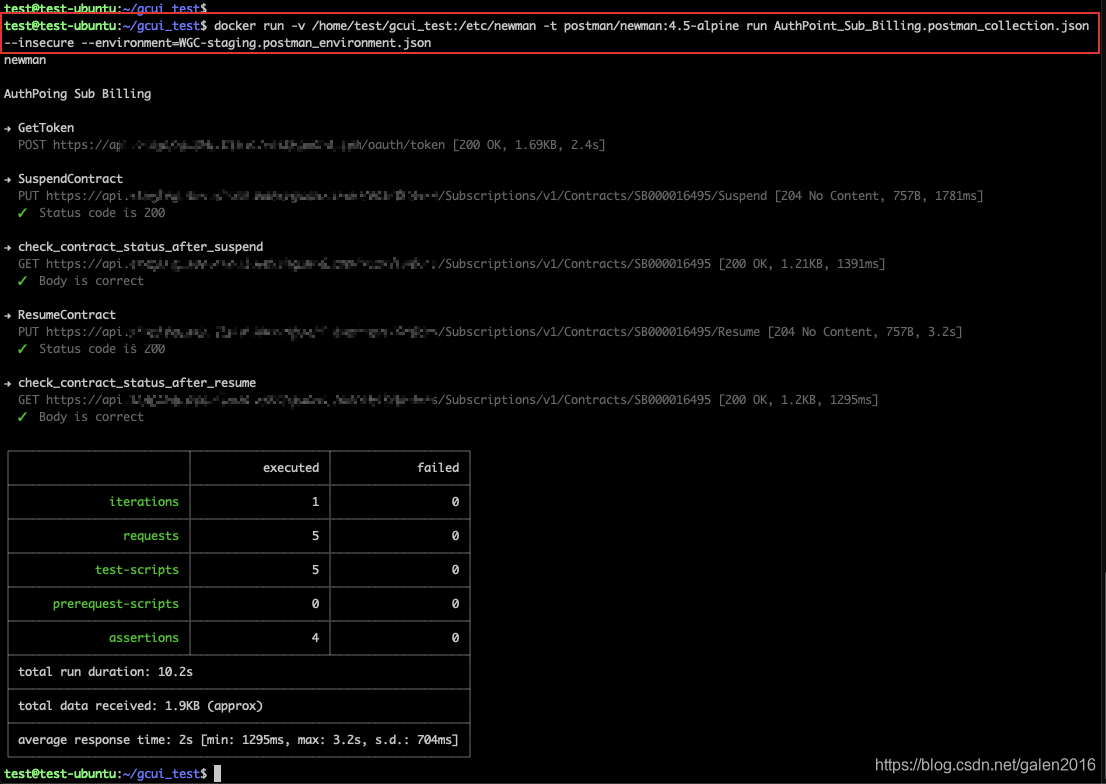Click the check mark beside ResumeContract's status test
Image resolution: width=1106 pixels, height=784 pixels.
[23, 349]
